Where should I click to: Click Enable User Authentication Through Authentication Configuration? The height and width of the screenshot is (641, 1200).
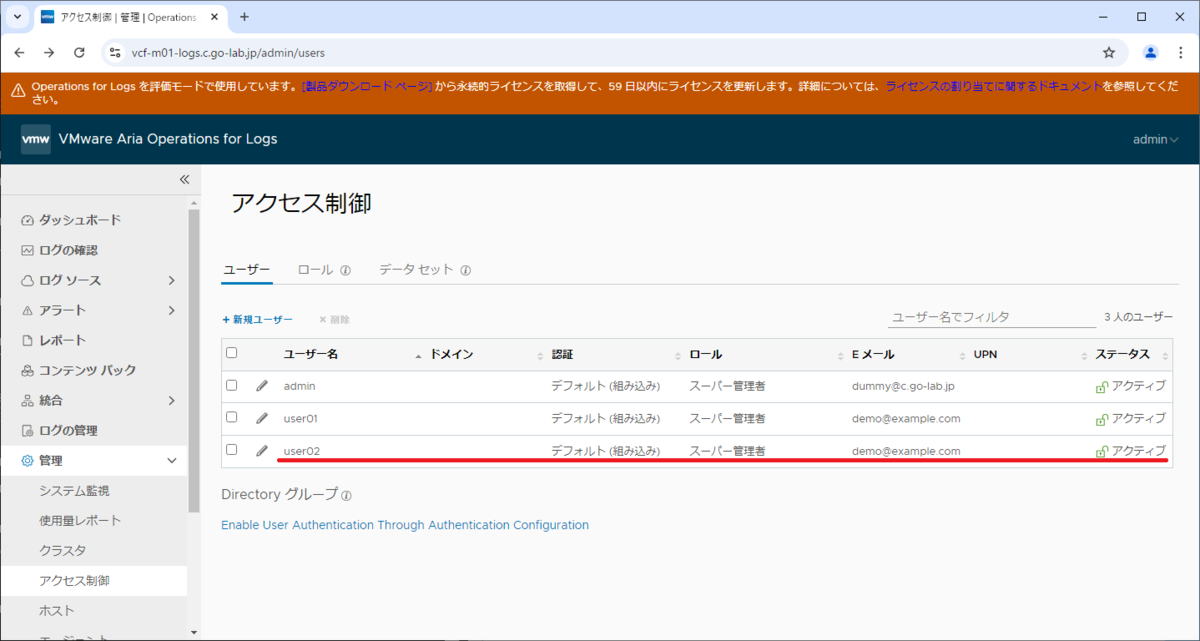405,524
